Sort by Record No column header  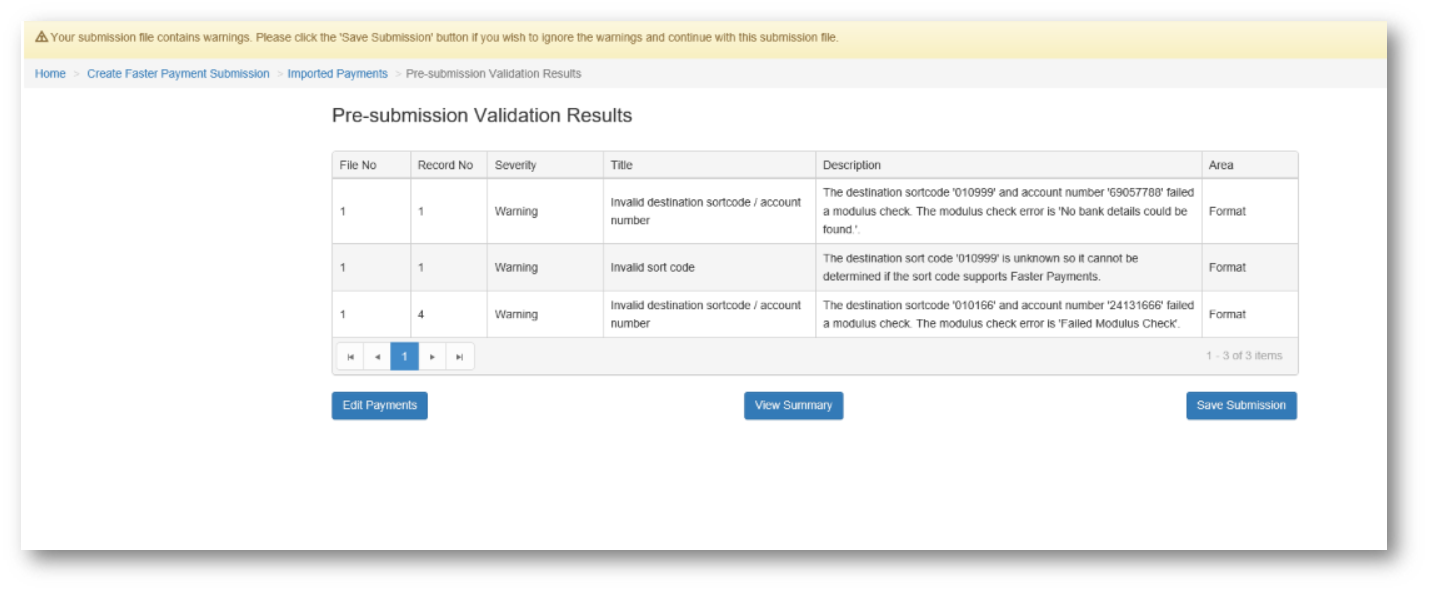[445, 165]
